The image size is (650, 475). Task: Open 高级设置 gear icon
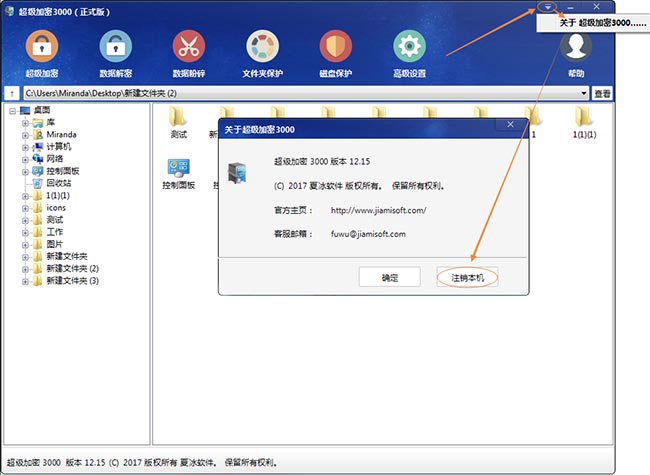coord(410,46)
